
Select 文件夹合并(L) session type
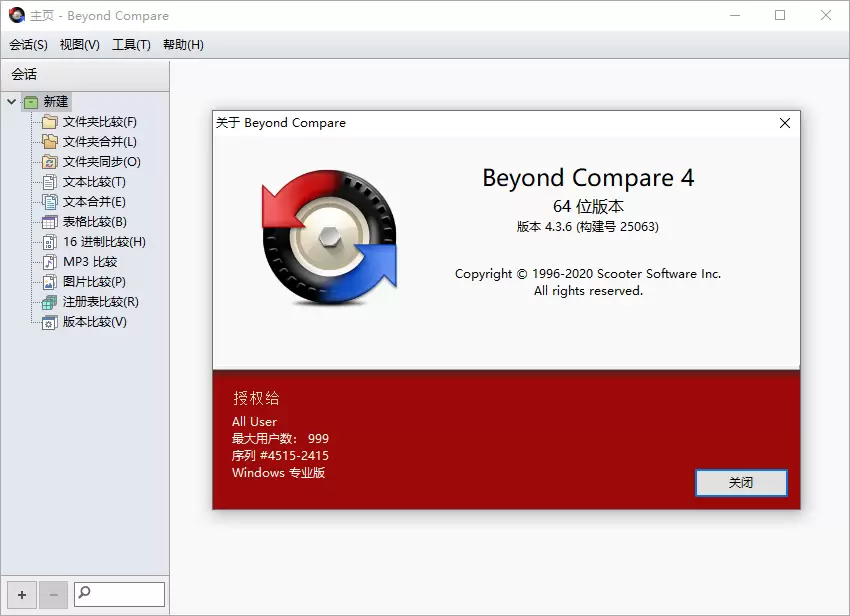pos(100,142)
